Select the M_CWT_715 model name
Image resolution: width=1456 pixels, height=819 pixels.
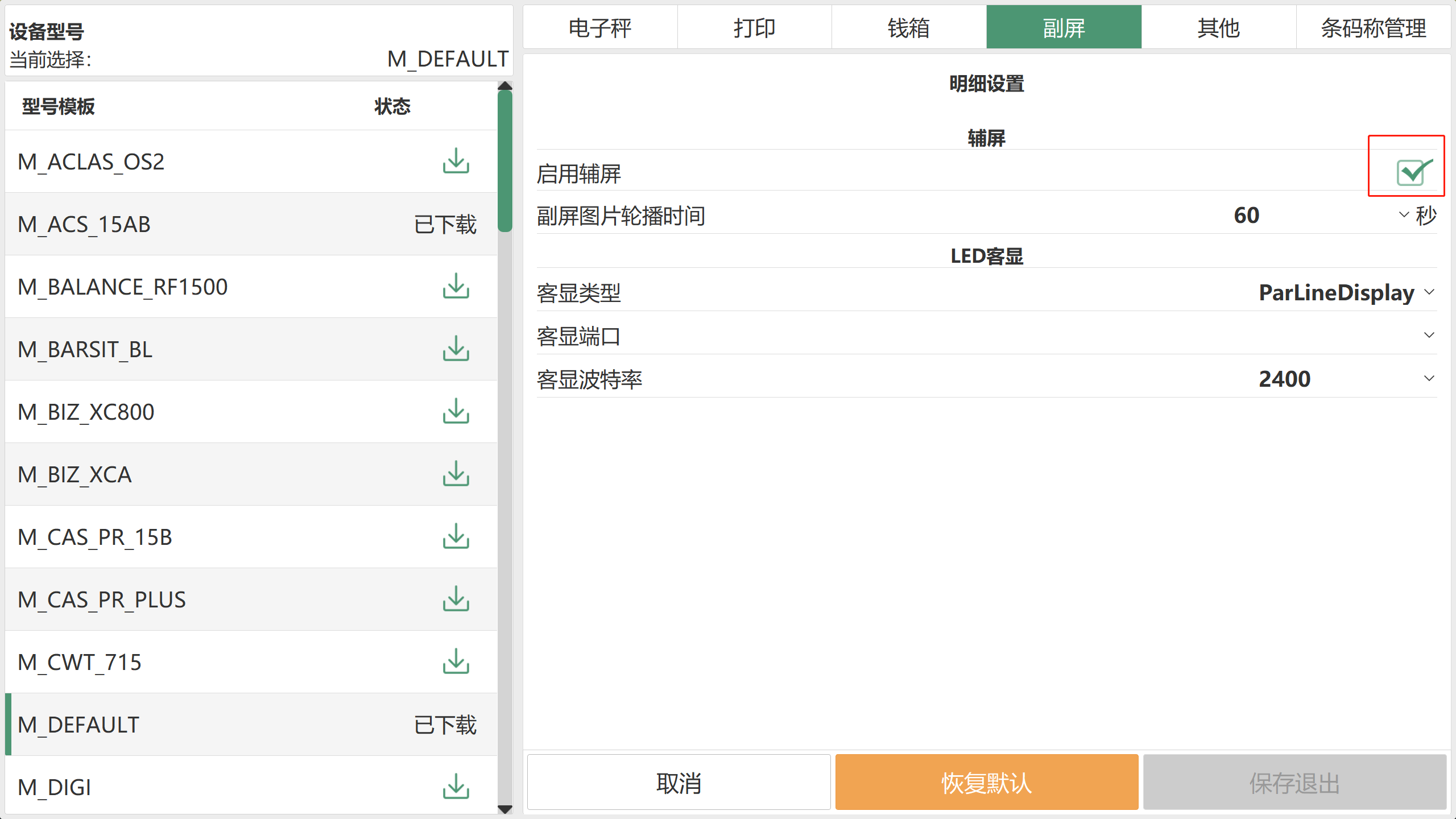pos(80,663)
